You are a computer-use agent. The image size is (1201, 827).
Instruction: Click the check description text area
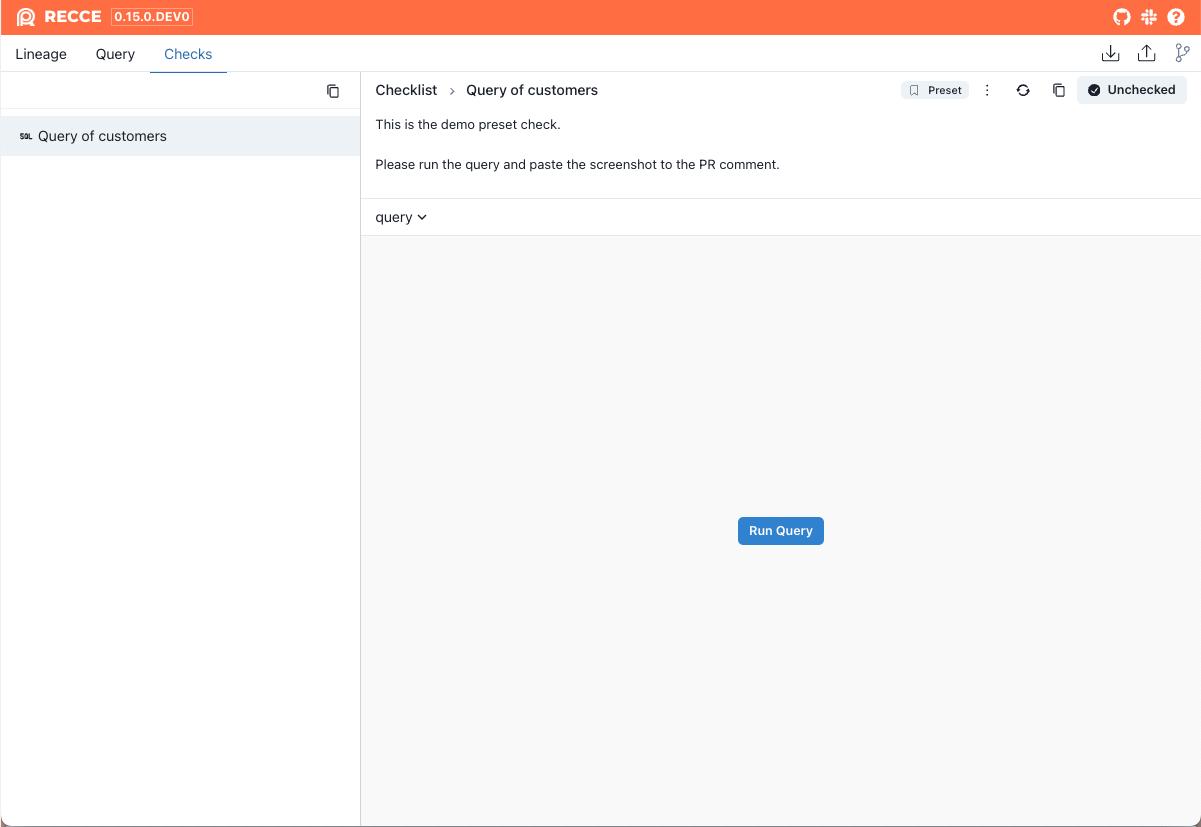tap(577, 145)
